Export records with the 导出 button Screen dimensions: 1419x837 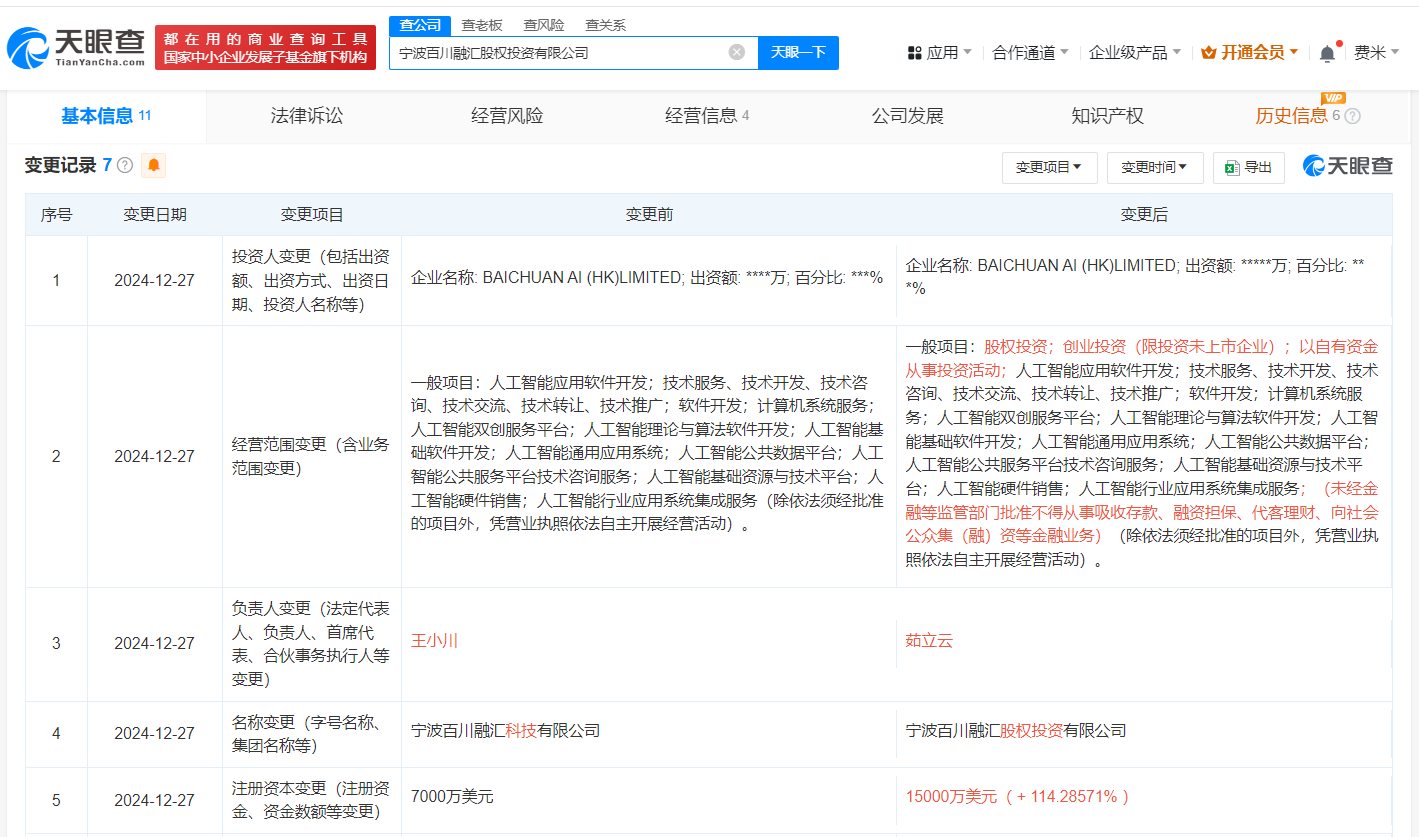point(1249,168)
